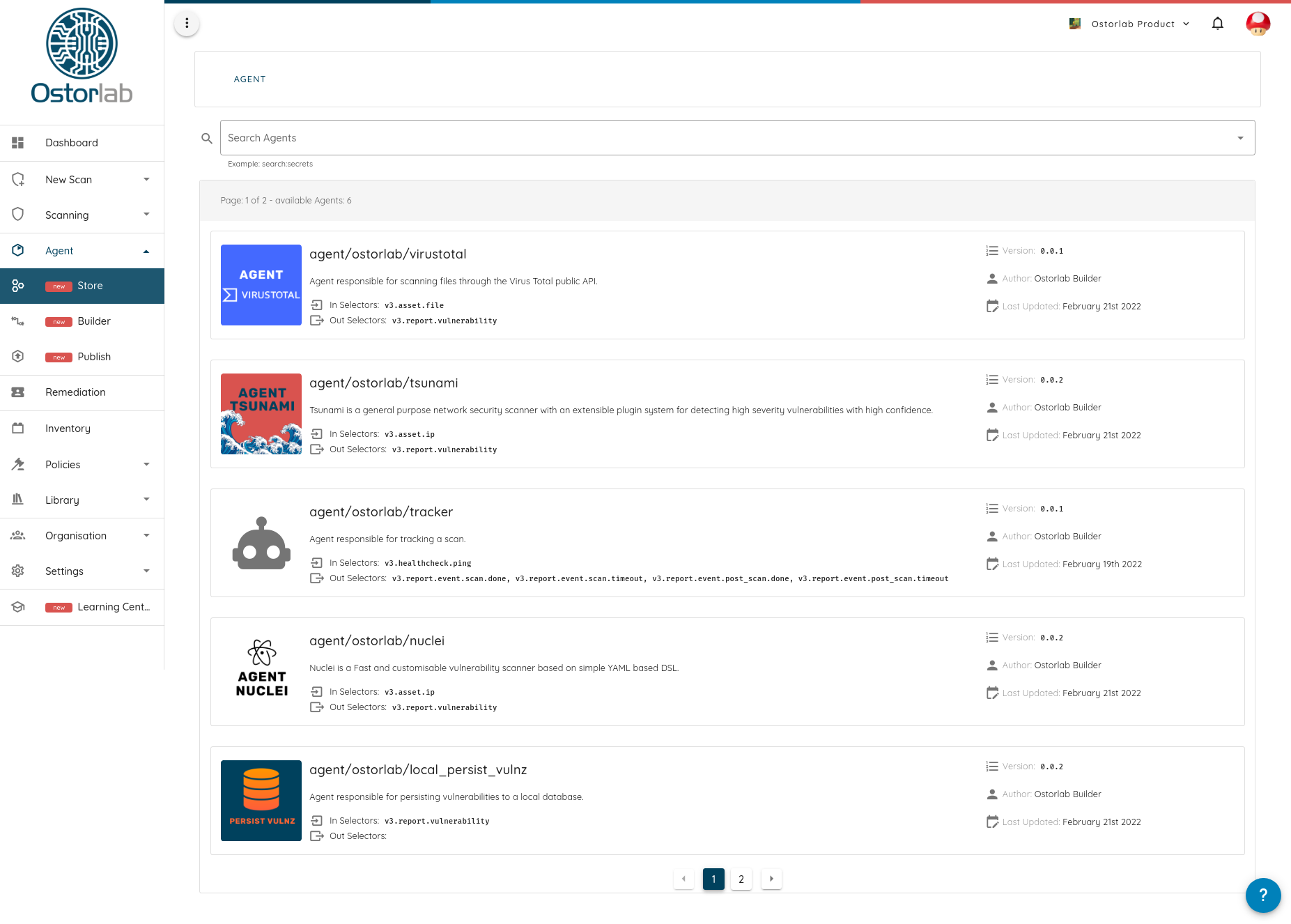
Task: Click the Ostorlab Product organisation icon
Action: coord(1075,24)
